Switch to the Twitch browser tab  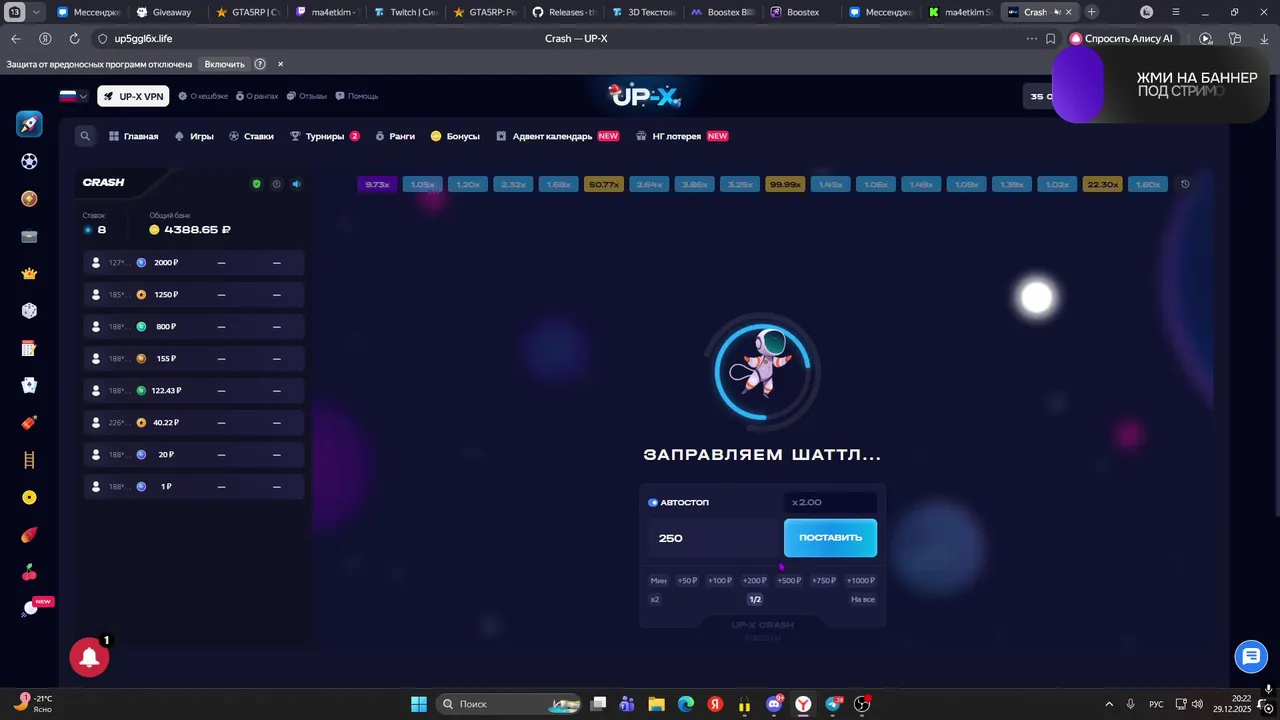(x=405, y=12)
